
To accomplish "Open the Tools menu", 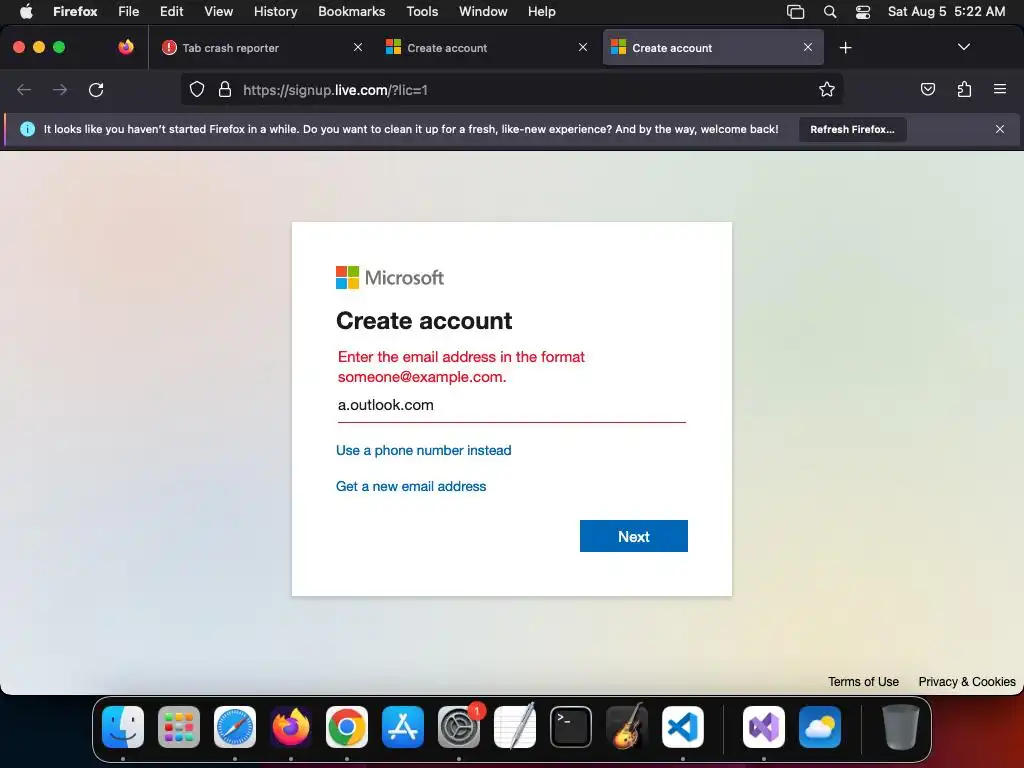I will point(422,12).
